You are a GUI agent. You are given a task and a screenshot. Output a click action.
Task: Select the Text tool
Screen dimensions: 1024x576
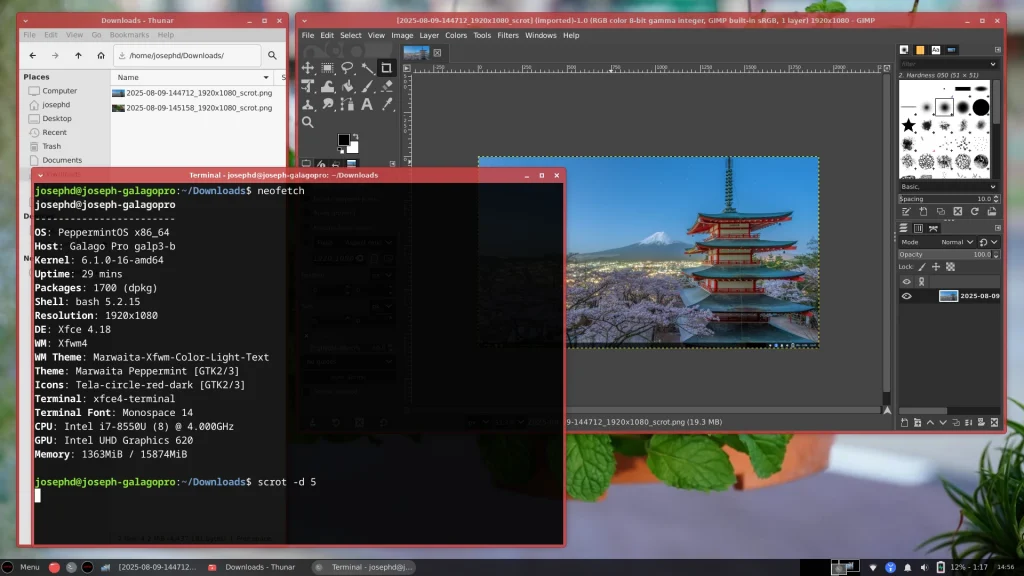pyautogui.click(x=367, y=104)
